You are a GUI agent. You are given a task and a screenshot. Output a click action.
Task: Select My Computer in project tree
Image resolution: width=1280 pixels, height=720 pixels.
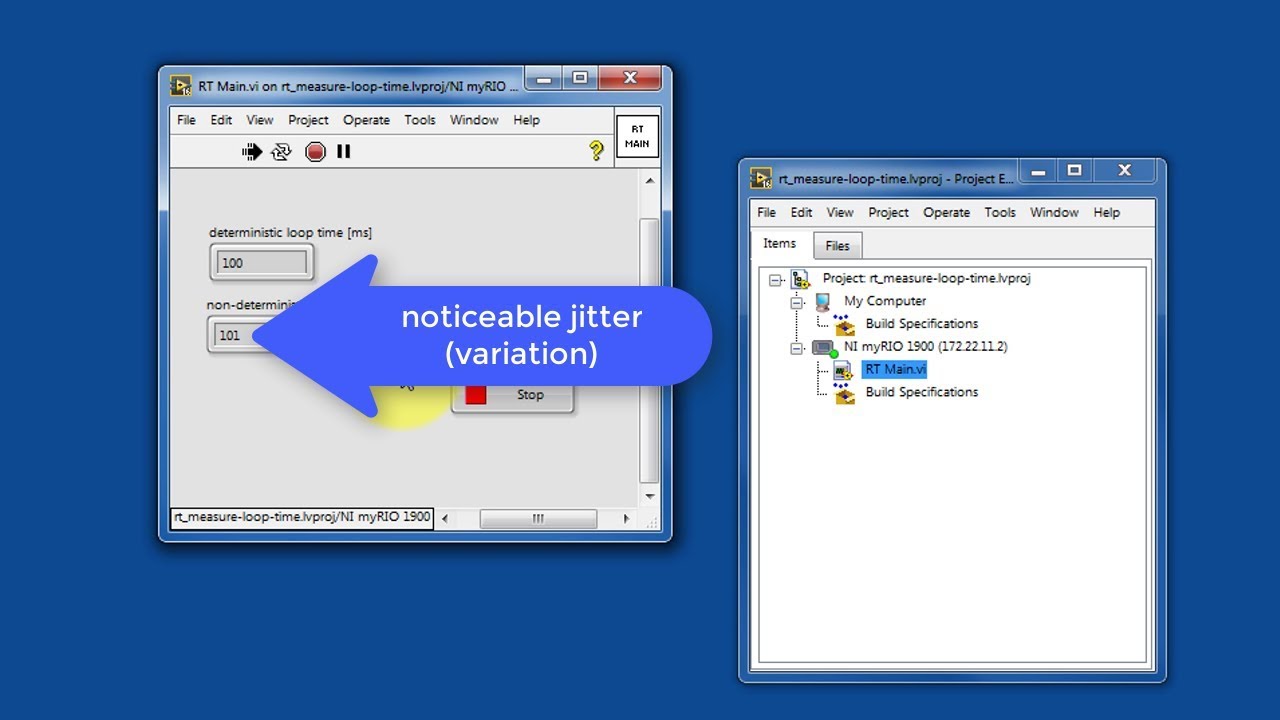[885, 301]
